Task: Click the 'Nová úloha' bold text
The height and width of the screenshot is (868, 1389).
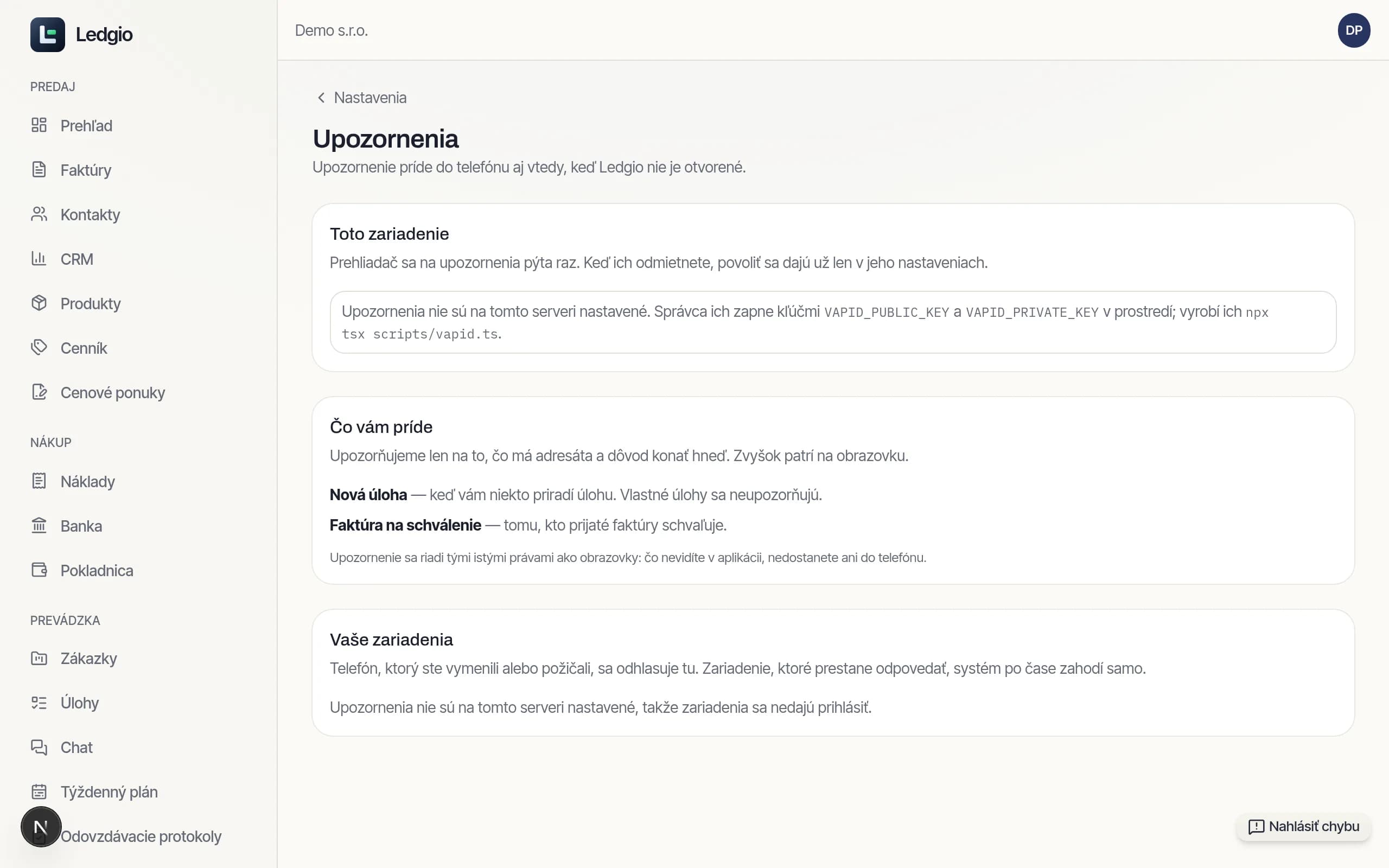Action: pos(368,494)
